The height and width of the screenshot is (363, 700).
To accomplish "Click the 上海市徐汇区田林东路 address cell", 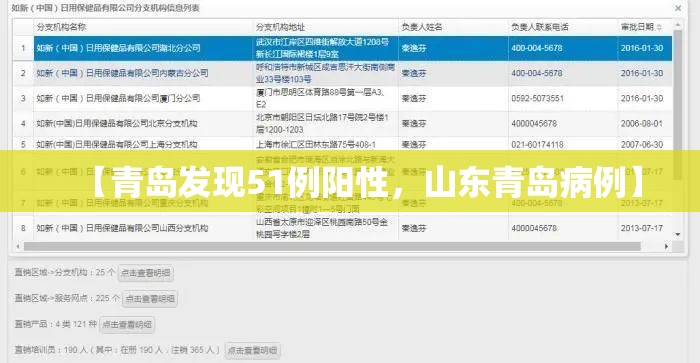I will point(316,144).
